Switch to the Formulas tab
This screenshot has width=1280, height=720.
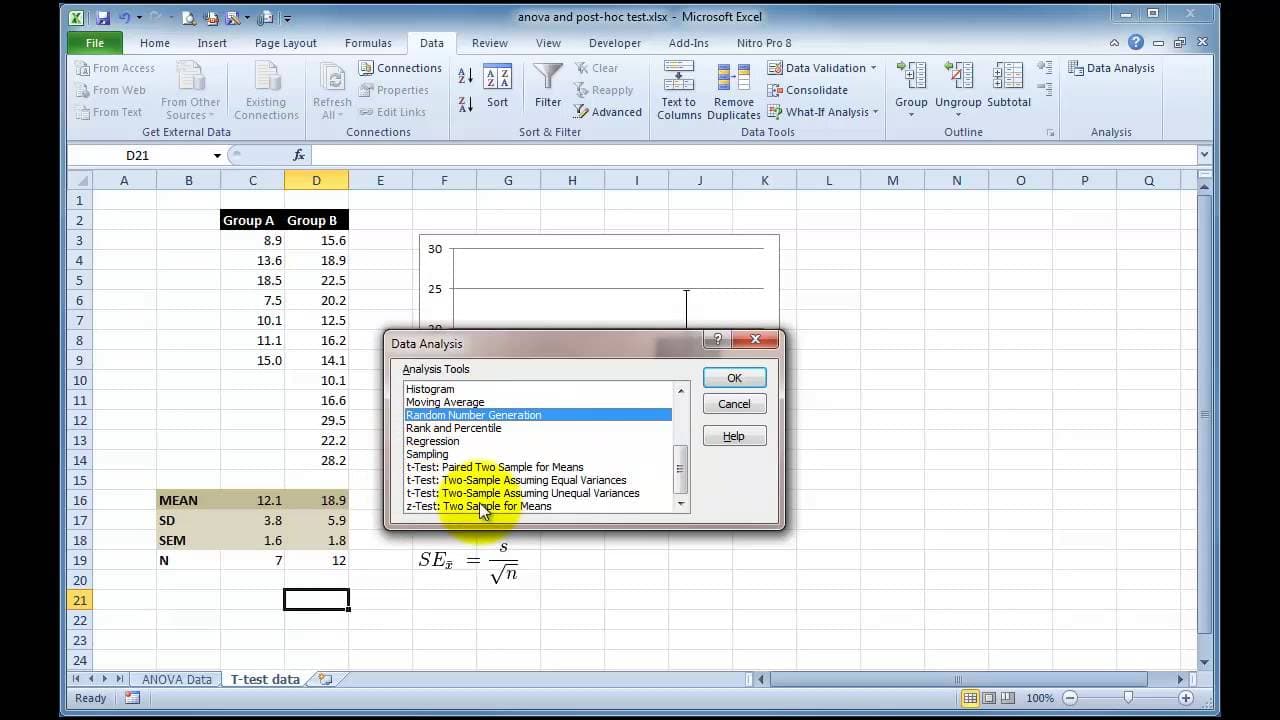(x=368, y=43)
